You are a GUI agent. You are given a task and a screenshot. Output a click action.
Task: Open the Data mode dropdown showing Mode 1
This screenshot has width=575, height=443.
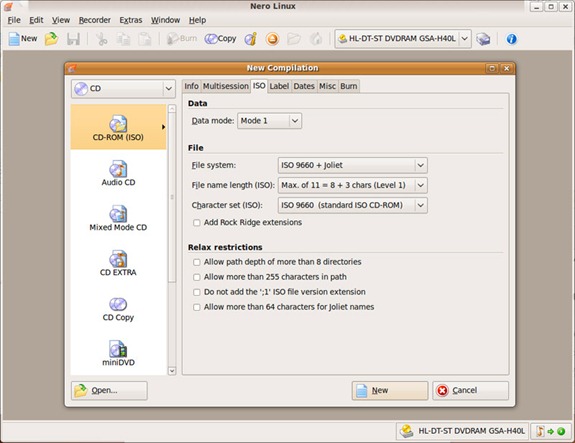coord(270,121)
